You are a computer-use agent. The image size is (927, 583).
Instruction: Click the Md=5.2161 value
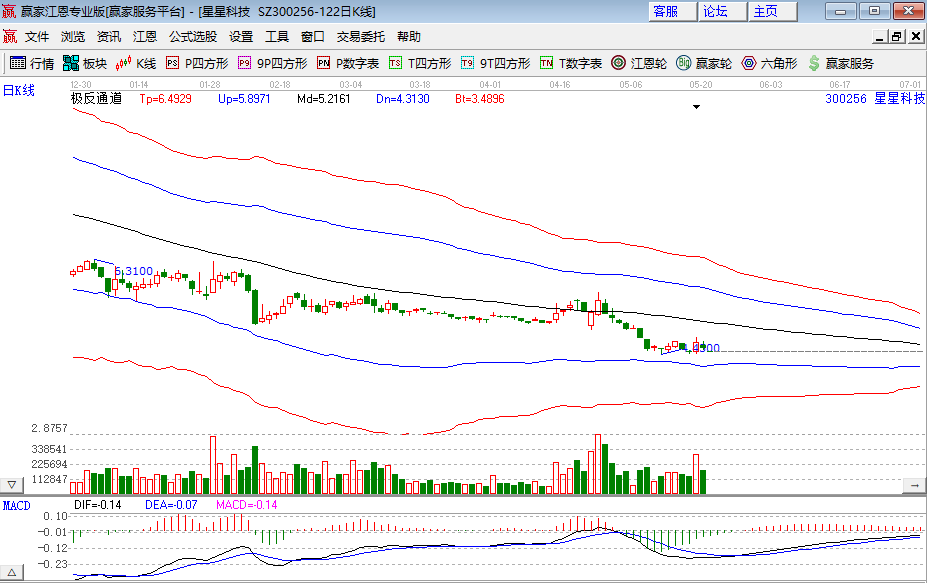323,99
